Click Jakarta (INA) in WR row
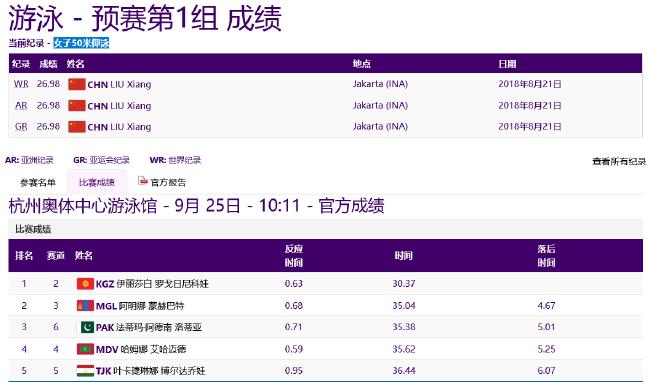This screenshot has width=650, height=382. [380, 84]
